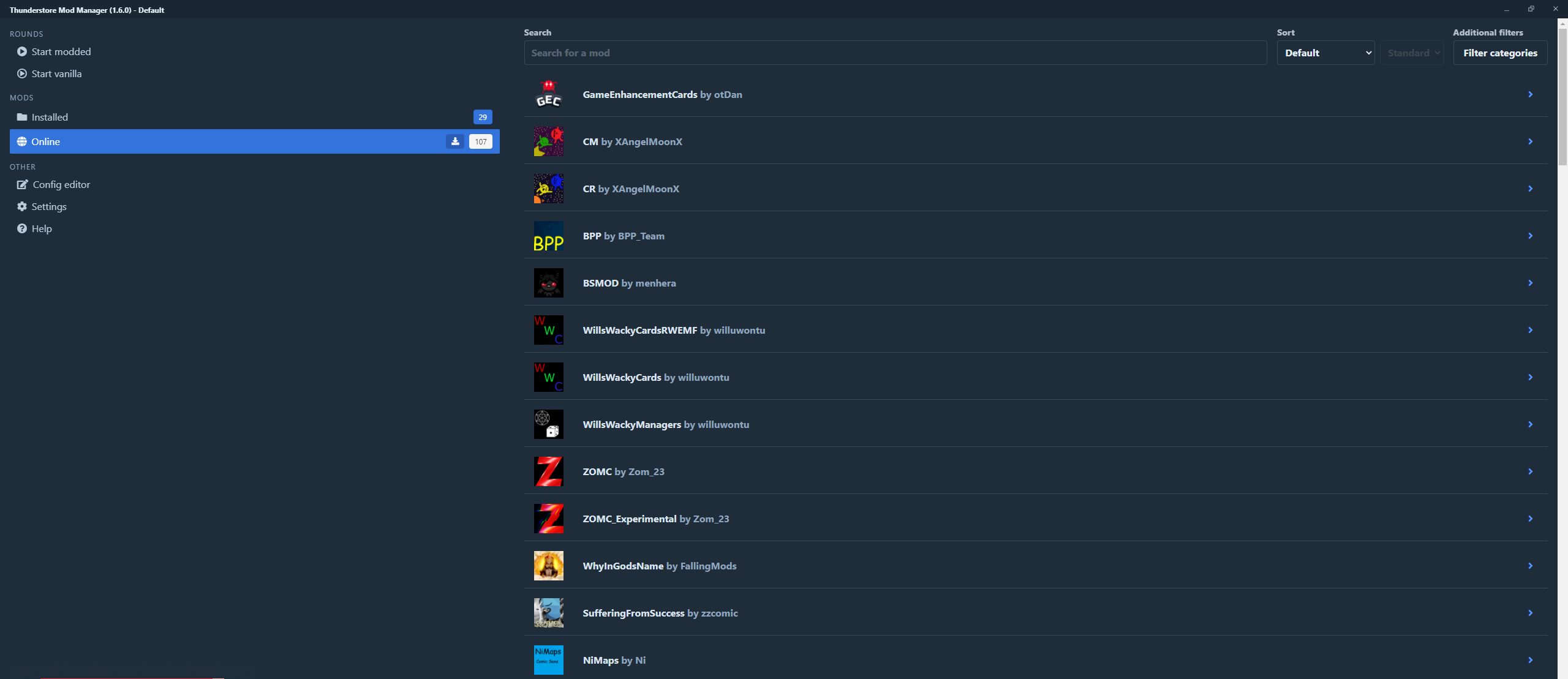This screenshot has width=1568, height=679.
Task: Expand the GameEnhancementCards mod chevron
Action: [x=1530, y=94]
